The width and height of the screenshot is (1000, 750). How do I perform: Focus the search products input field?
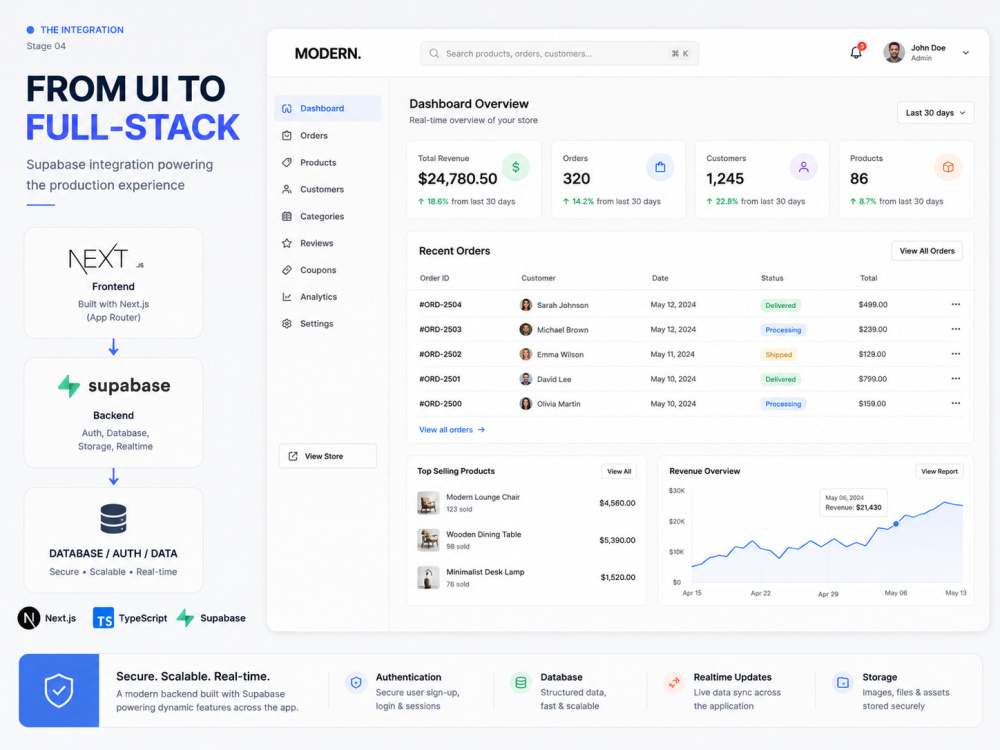click(x=559, y=54)
